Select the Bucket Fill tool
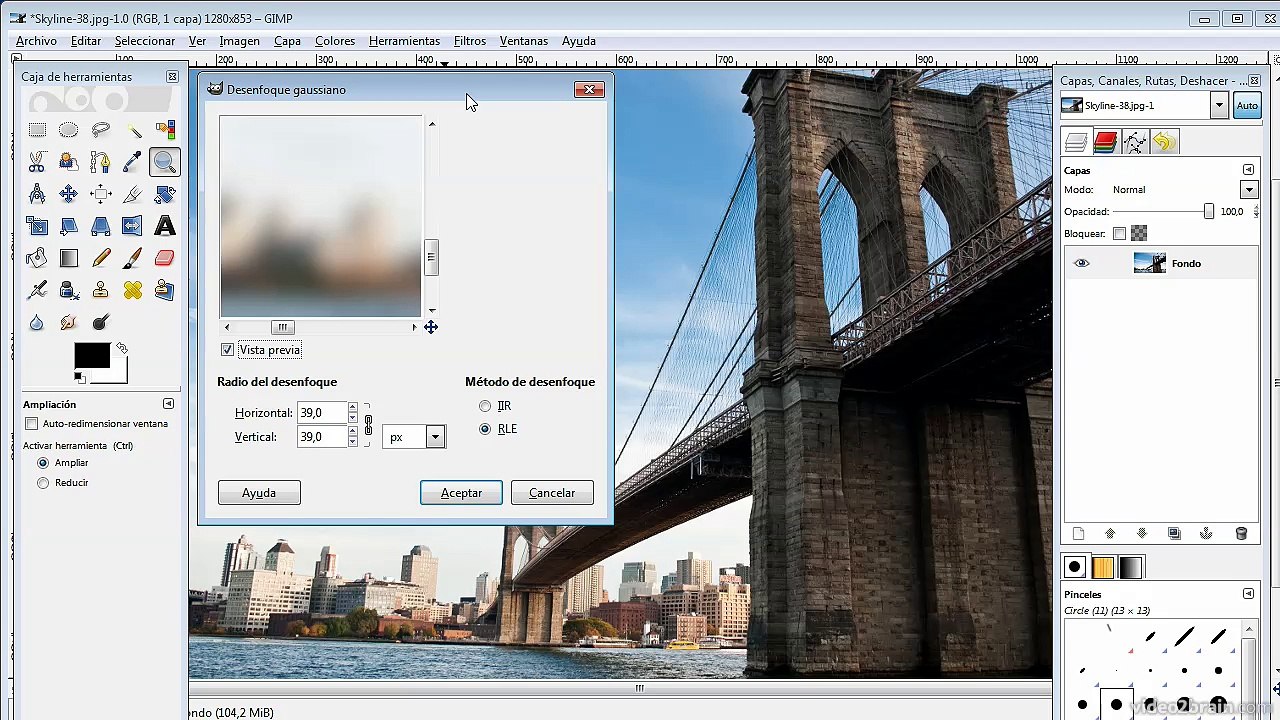This screenshot has height=720, width=1280. tap(37, 258)
